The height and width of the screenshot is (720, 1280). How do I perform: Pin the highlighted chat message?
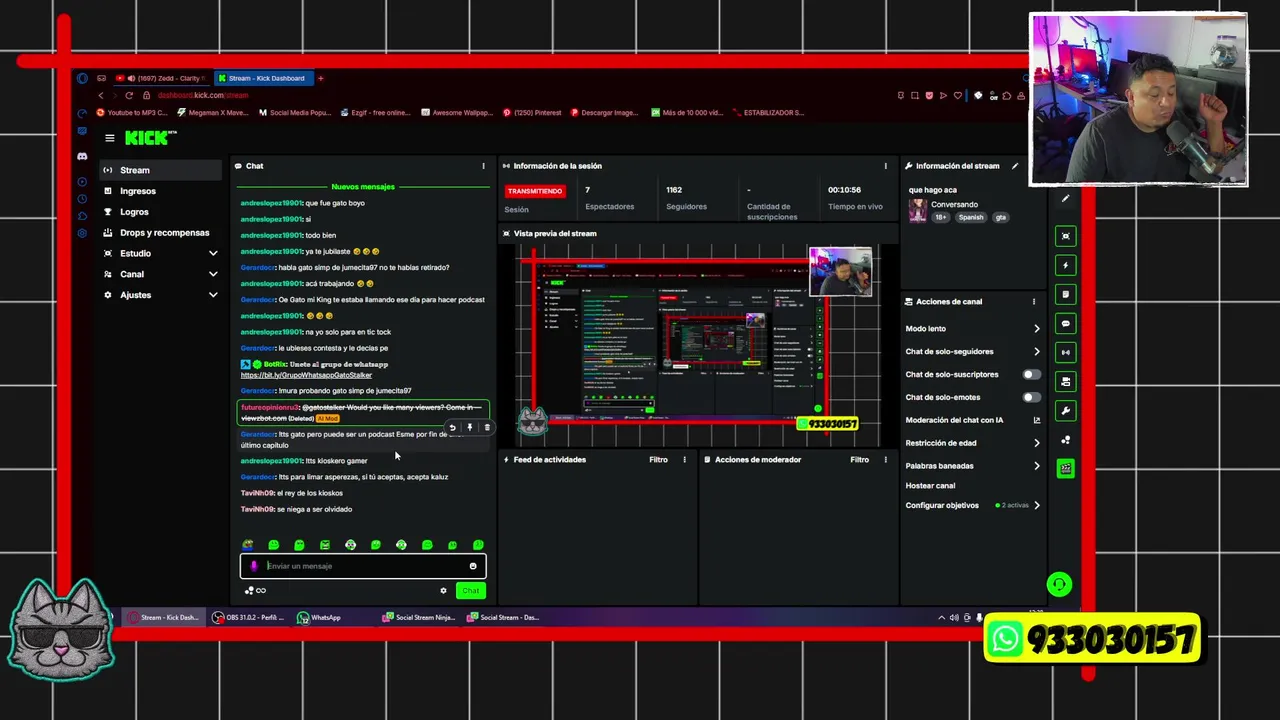[x=469, y=428]
